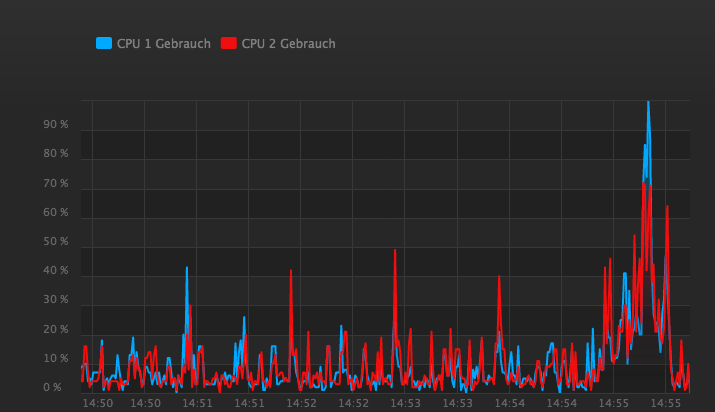
Task: Click the blue CPU 1 legend swatch
Action: point(104,43)
